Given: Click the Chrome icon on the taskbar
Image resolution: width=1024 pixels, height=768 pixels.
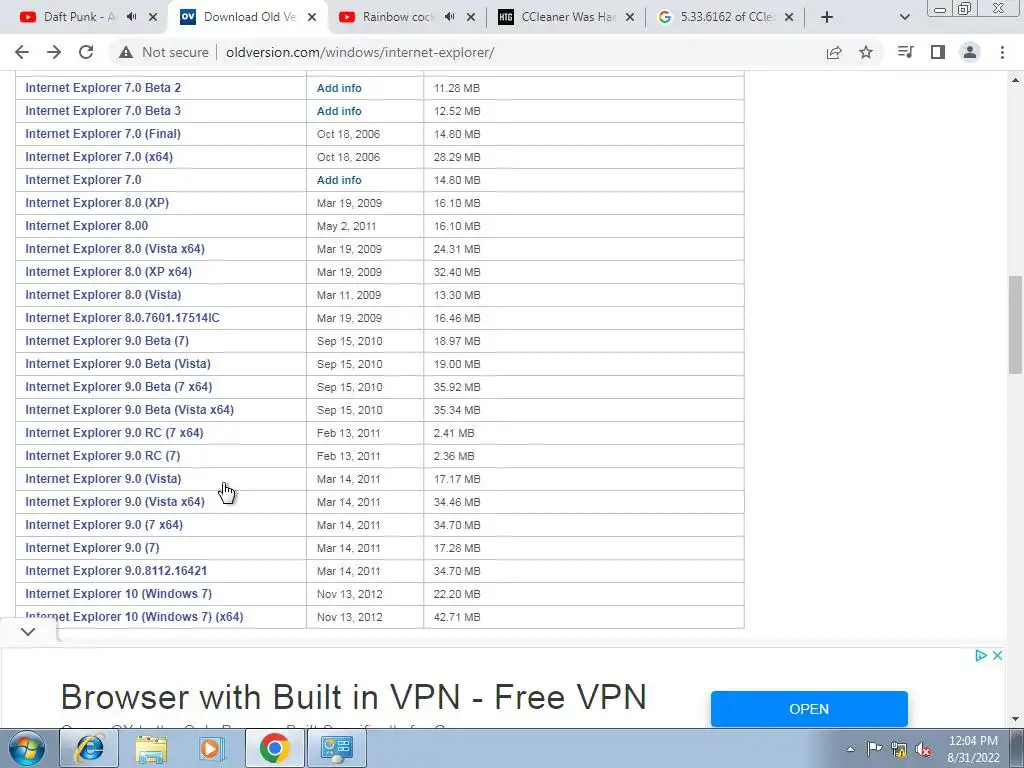Looking at the screenshot, I should 274,748.
